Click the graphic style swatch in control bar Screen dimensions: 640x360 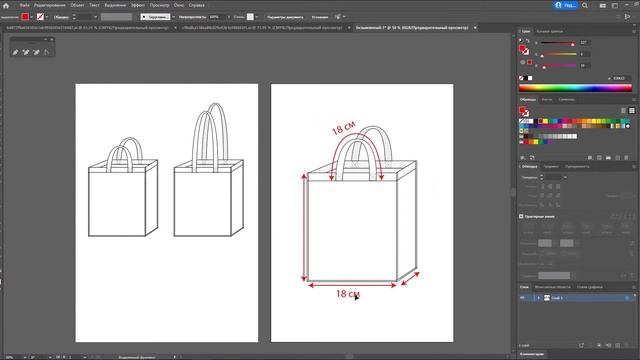point(250,17)
